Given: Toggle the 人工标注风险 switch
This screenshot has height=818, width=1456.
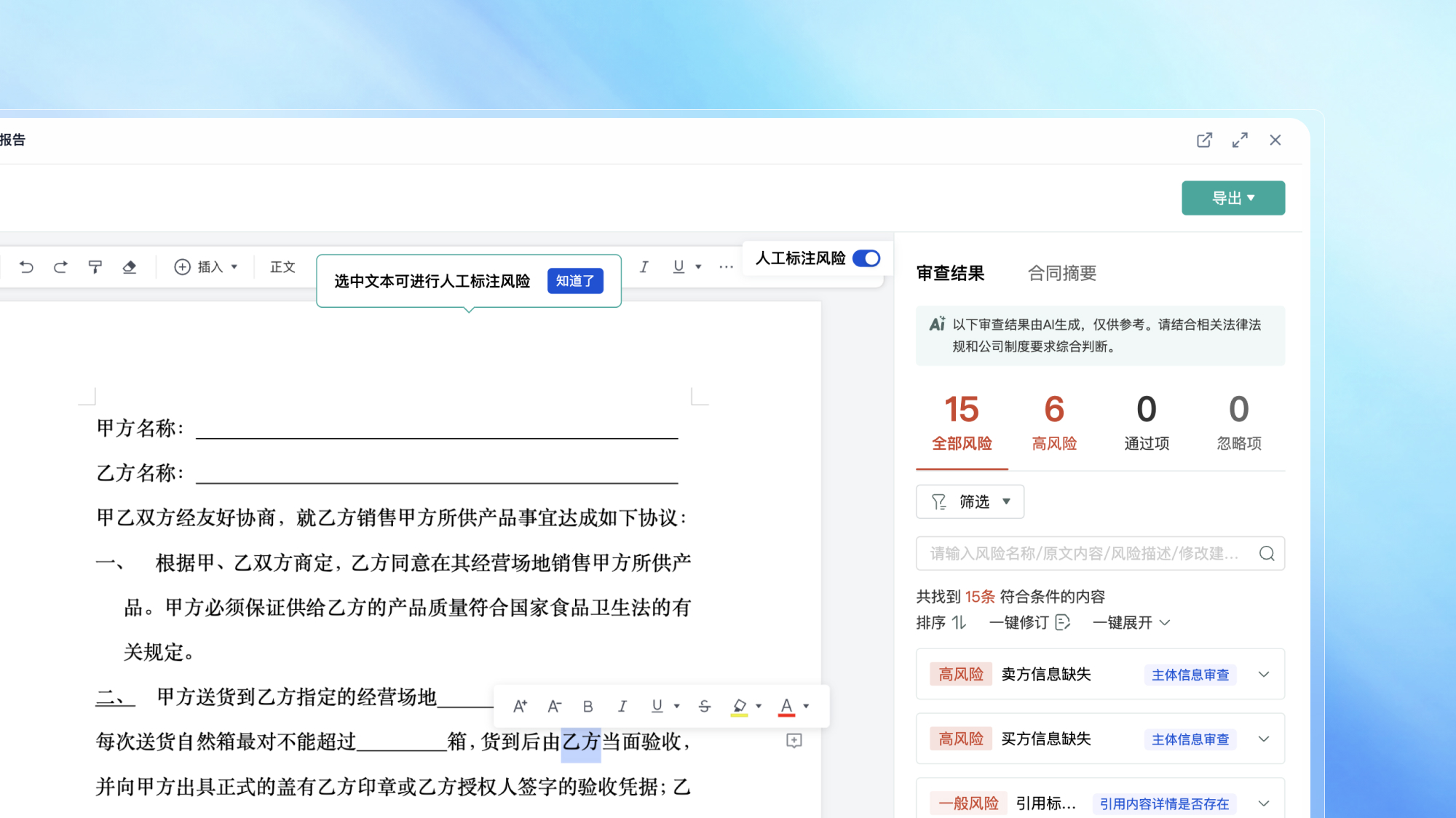Looking at the screenshot, I should 866,258.
